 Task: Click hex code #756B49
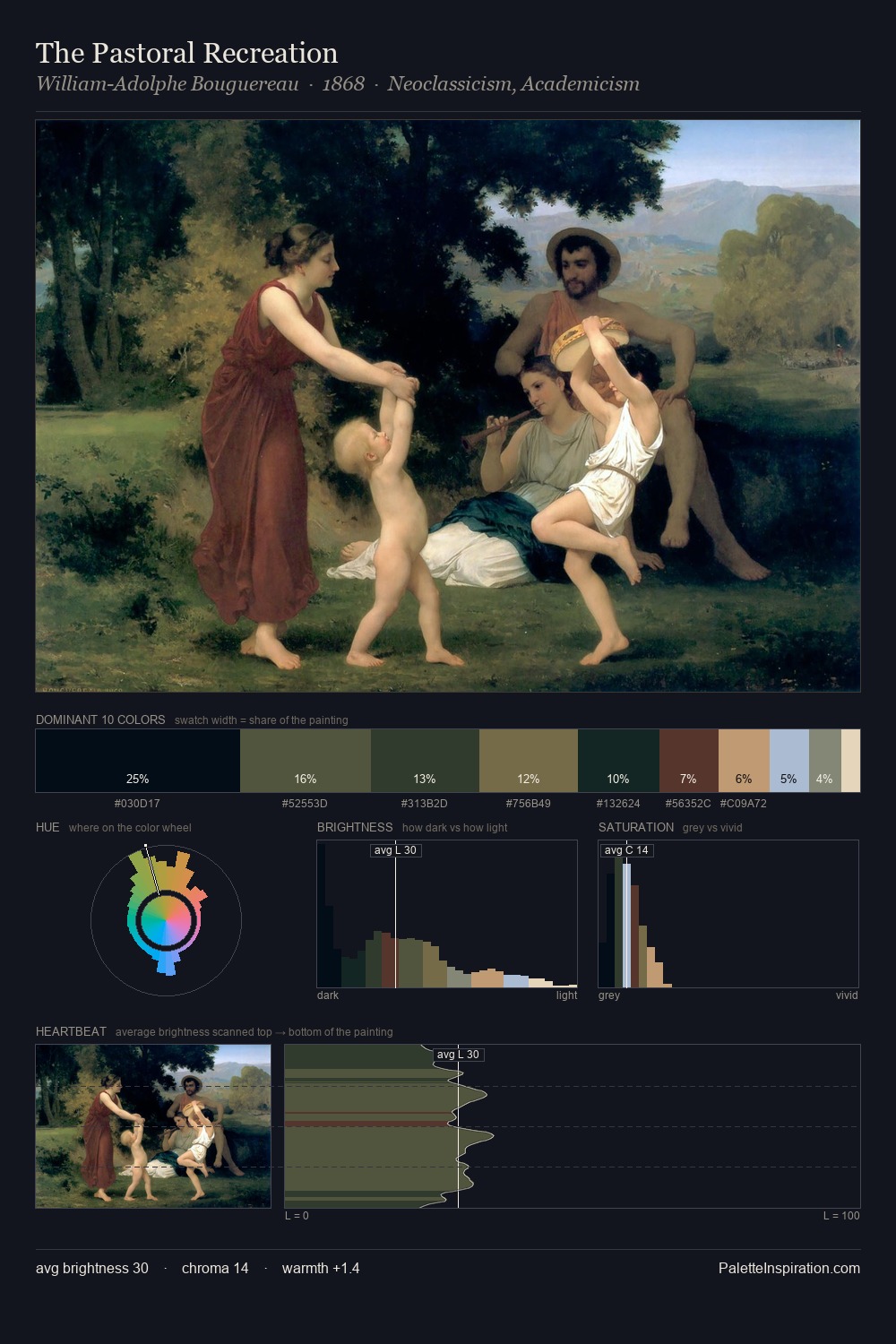(x=529, y=804)
